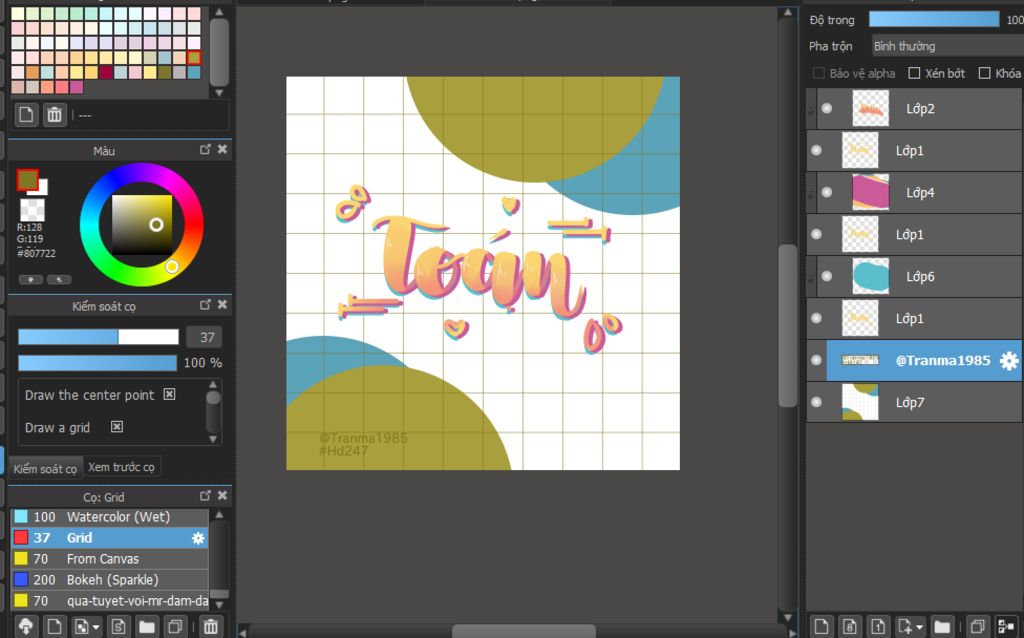Download cloud brush in brush panel
Image resolution: width=1024 pixels, height=638 pixels.
click(26, 627)
